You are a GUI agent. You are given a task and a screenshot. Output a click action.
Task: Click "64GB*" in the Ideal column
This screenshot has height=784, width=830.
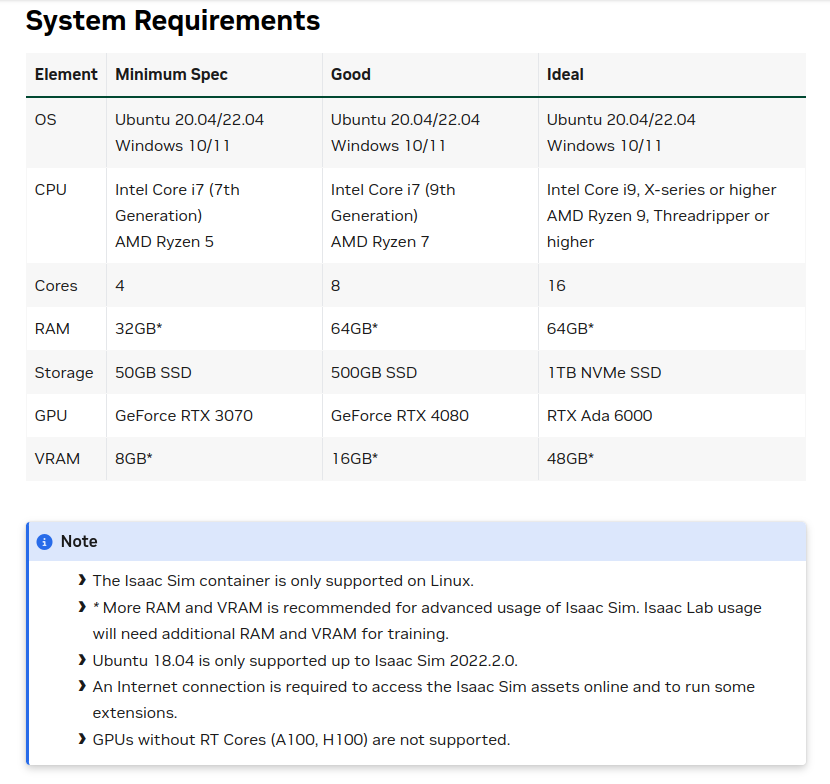(x=571, y=329)
